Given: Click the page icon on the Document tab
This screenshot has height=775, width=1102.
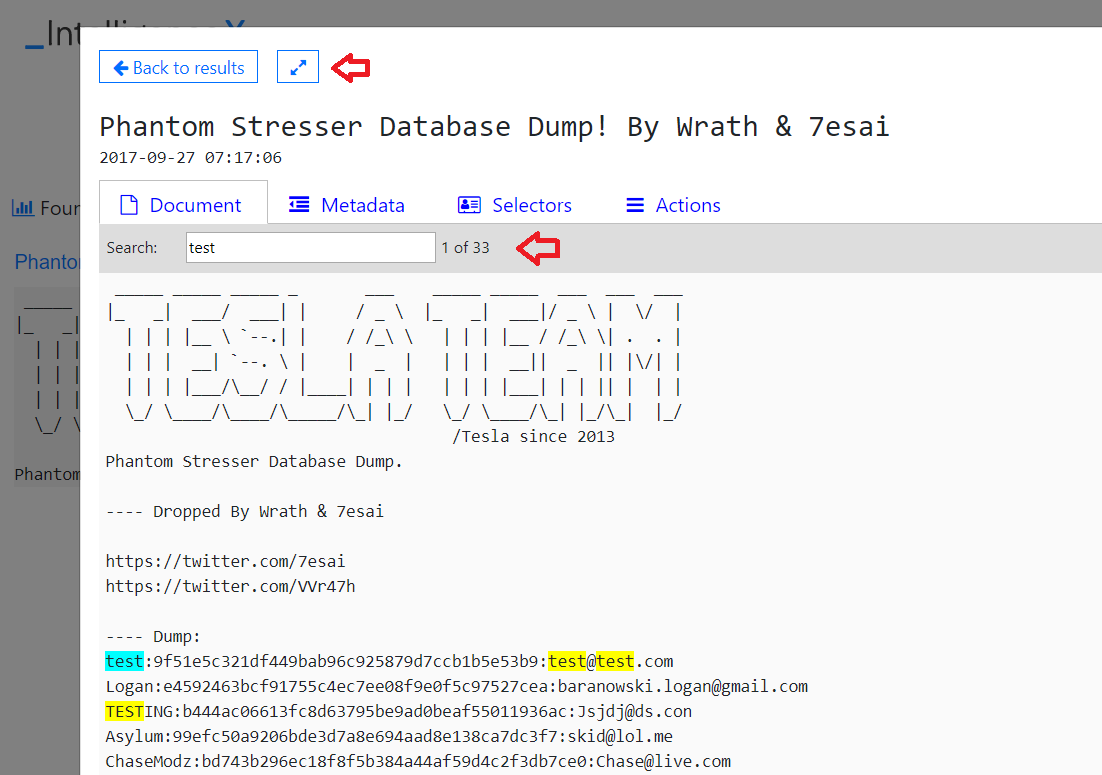Looking at the screenshot, I should 128,205.
